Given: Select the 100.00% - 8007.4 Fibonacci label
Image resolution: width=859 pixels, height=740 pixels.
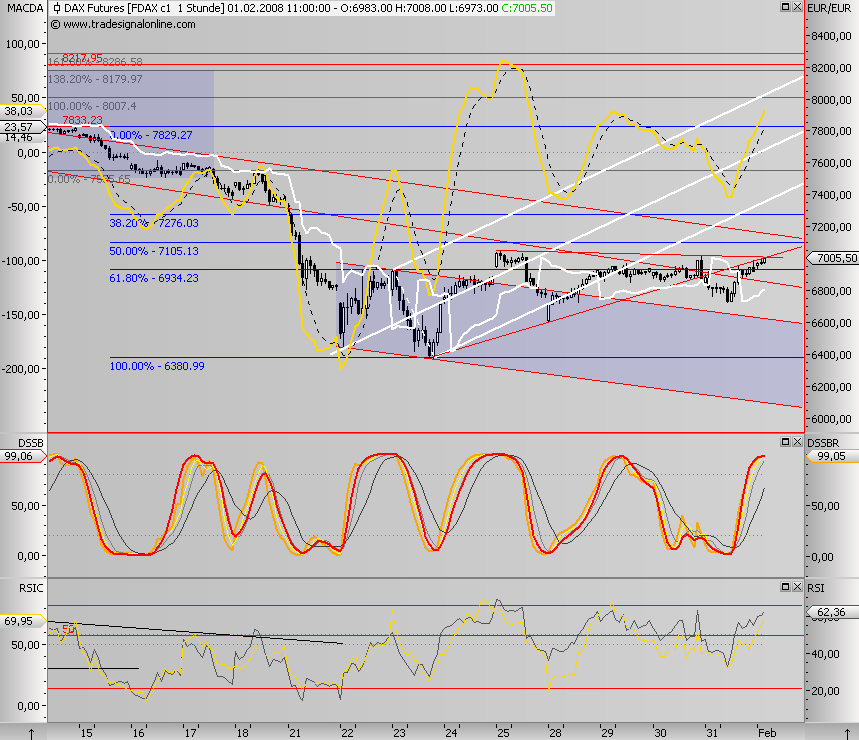Looking at the screenshot, I should [93, 106].
